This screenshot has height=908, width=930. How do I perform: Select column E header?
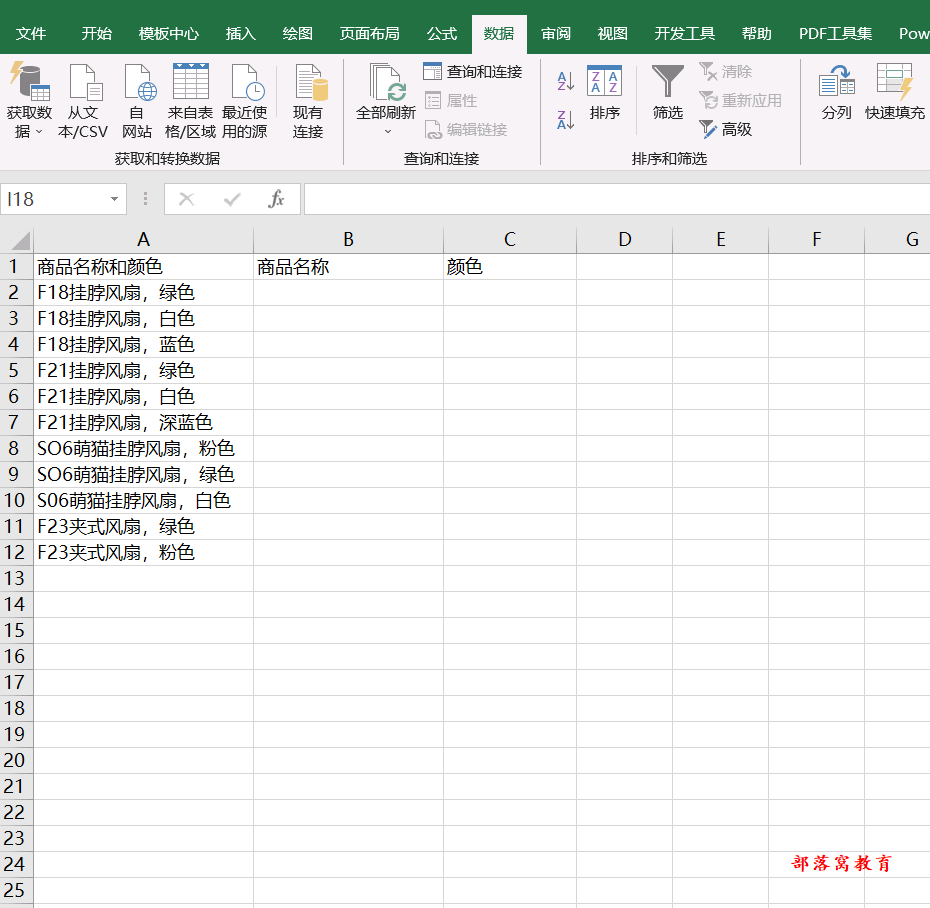click(721, 240)
